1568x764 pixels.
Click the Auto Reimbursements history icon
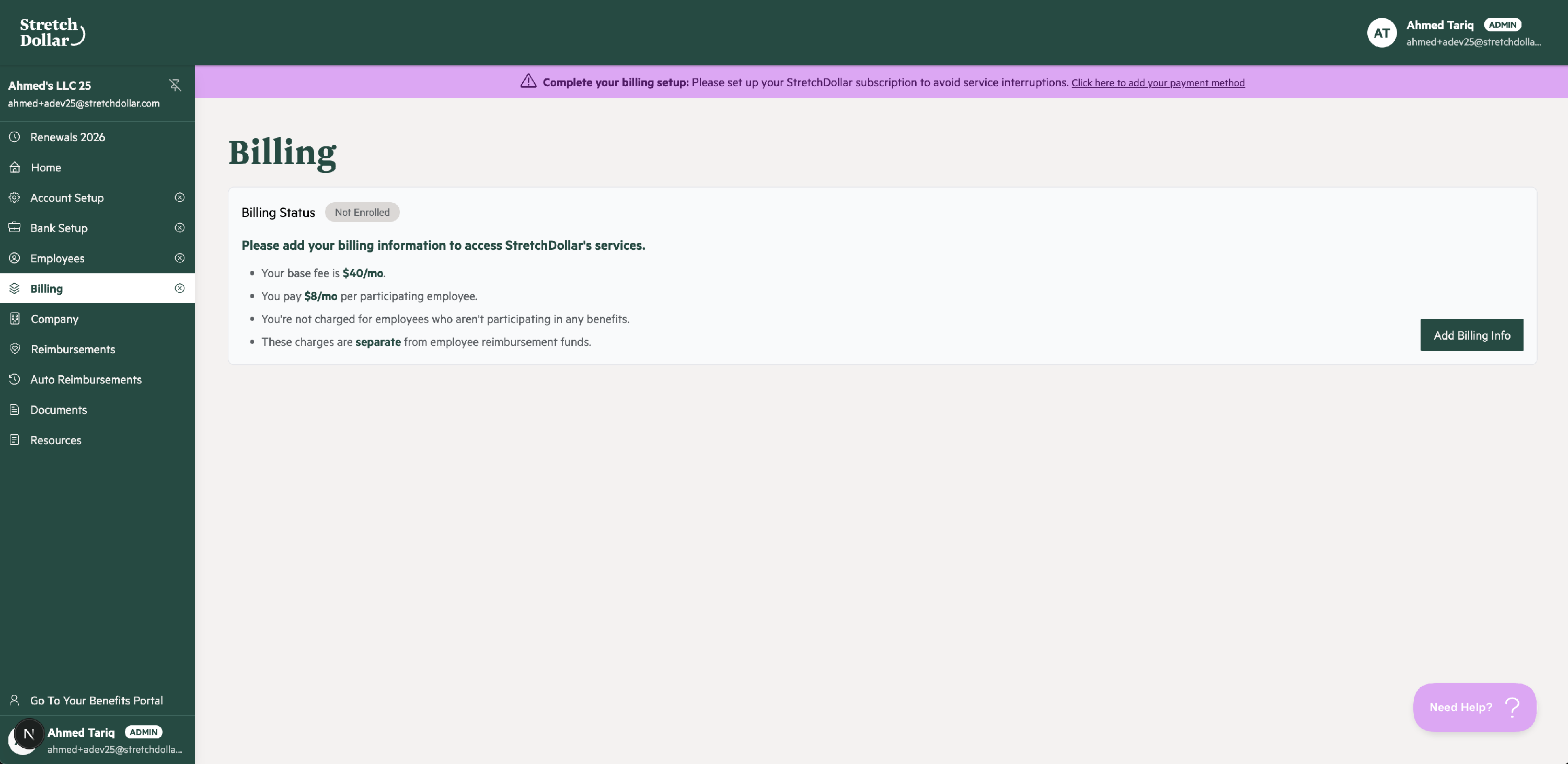coord(15,379)
